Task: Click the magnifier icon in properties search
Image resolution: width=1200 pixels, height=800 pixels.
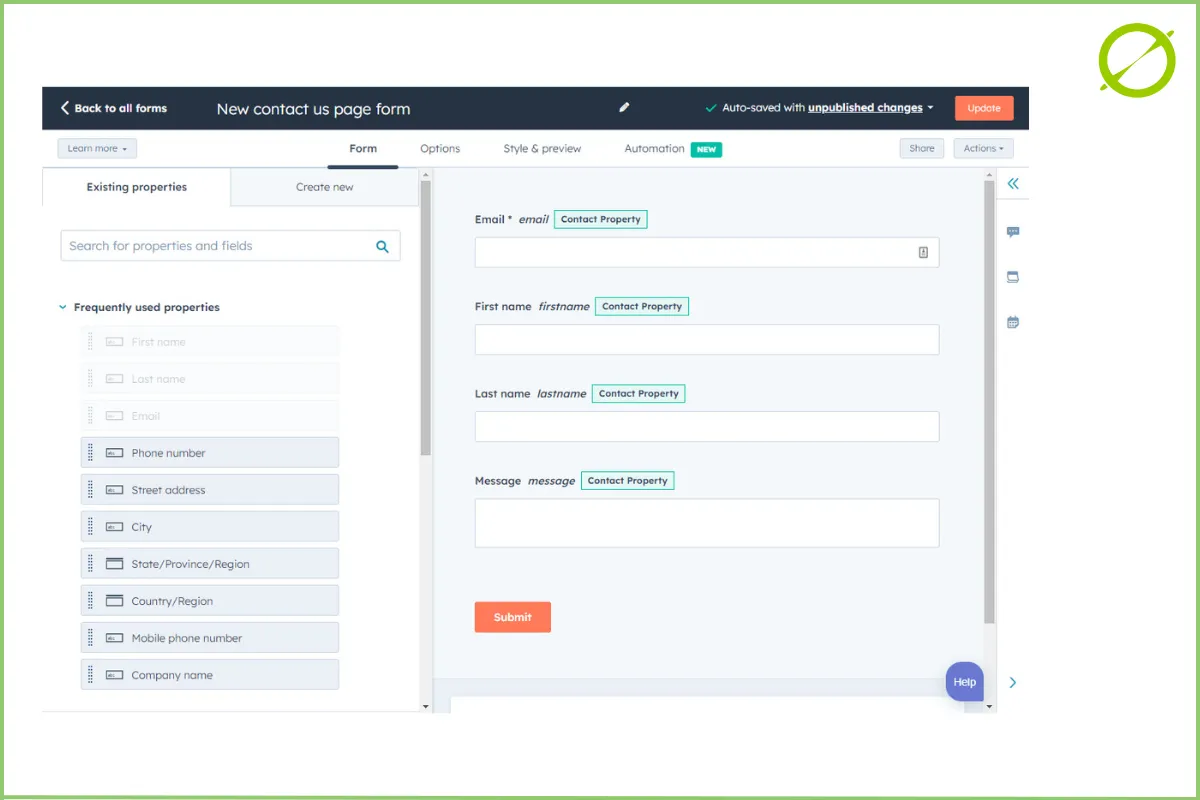Action: 382,246
